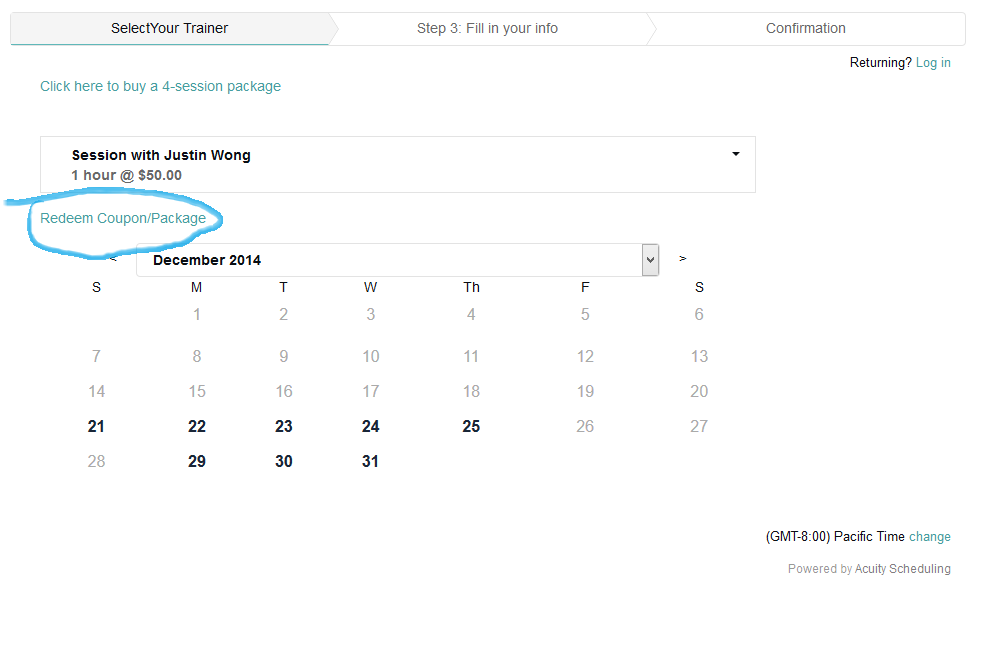Open the Log in link
Screen dimensions: 1002x651
tap(933, 63)
